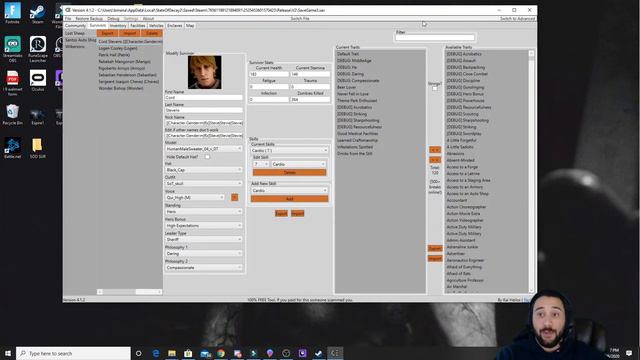640x360 pixels.
Task: Open the Leader Type dropdown
Action: [203, 240]
